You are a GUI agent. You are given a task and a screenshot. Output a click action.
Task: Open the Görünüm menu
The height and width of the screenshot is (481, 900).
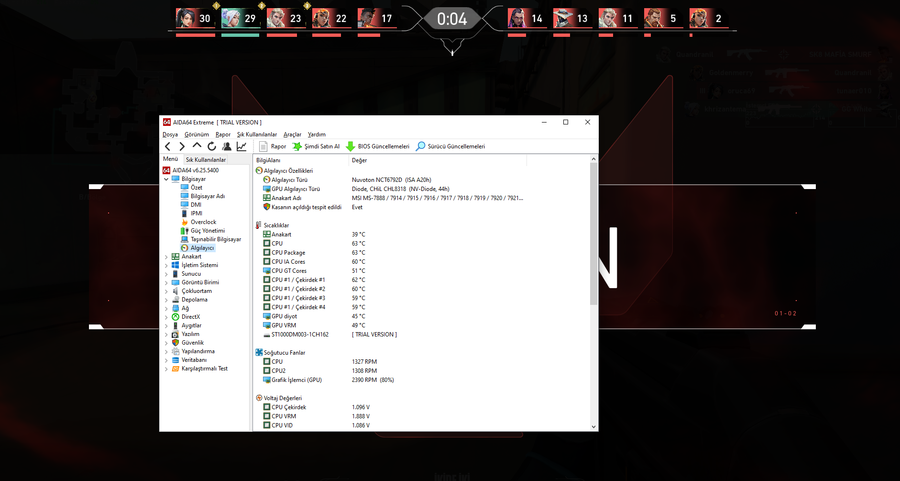point(197,134)
